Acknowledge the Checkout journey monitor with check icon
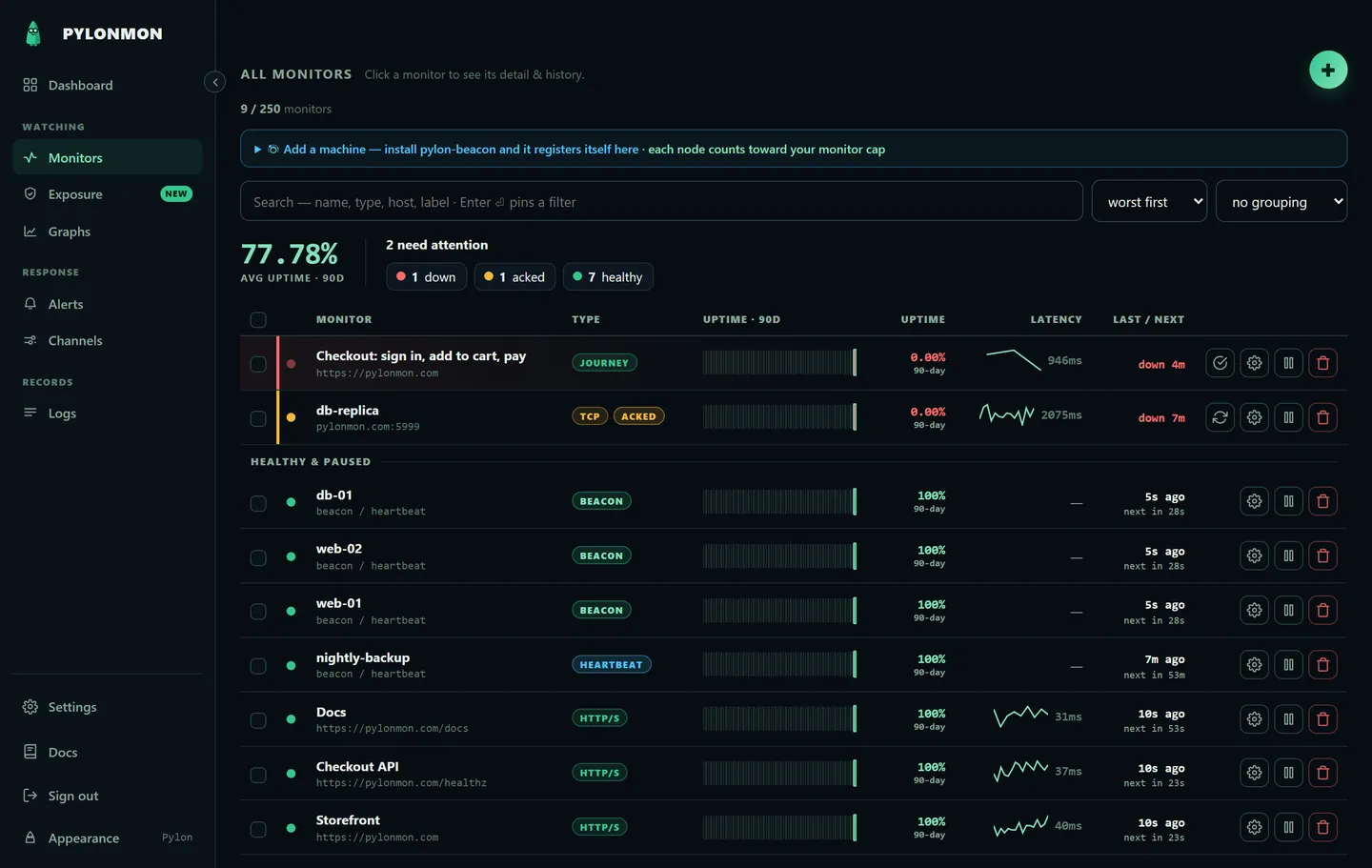The height and width of the screenshot is (868, 1372). coord(1220,363)
